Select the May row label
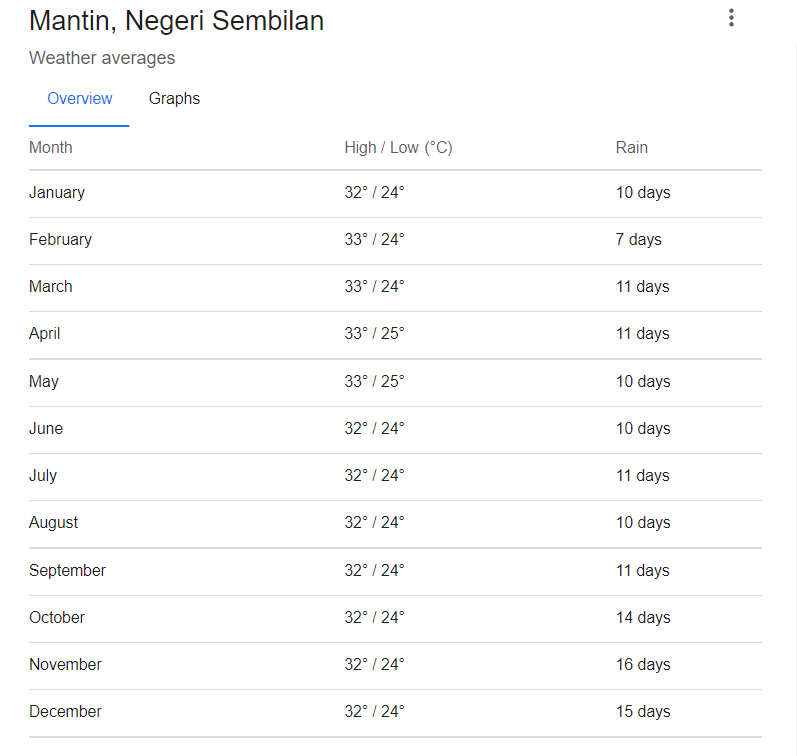797x756 pixels. tap(44, 381)
